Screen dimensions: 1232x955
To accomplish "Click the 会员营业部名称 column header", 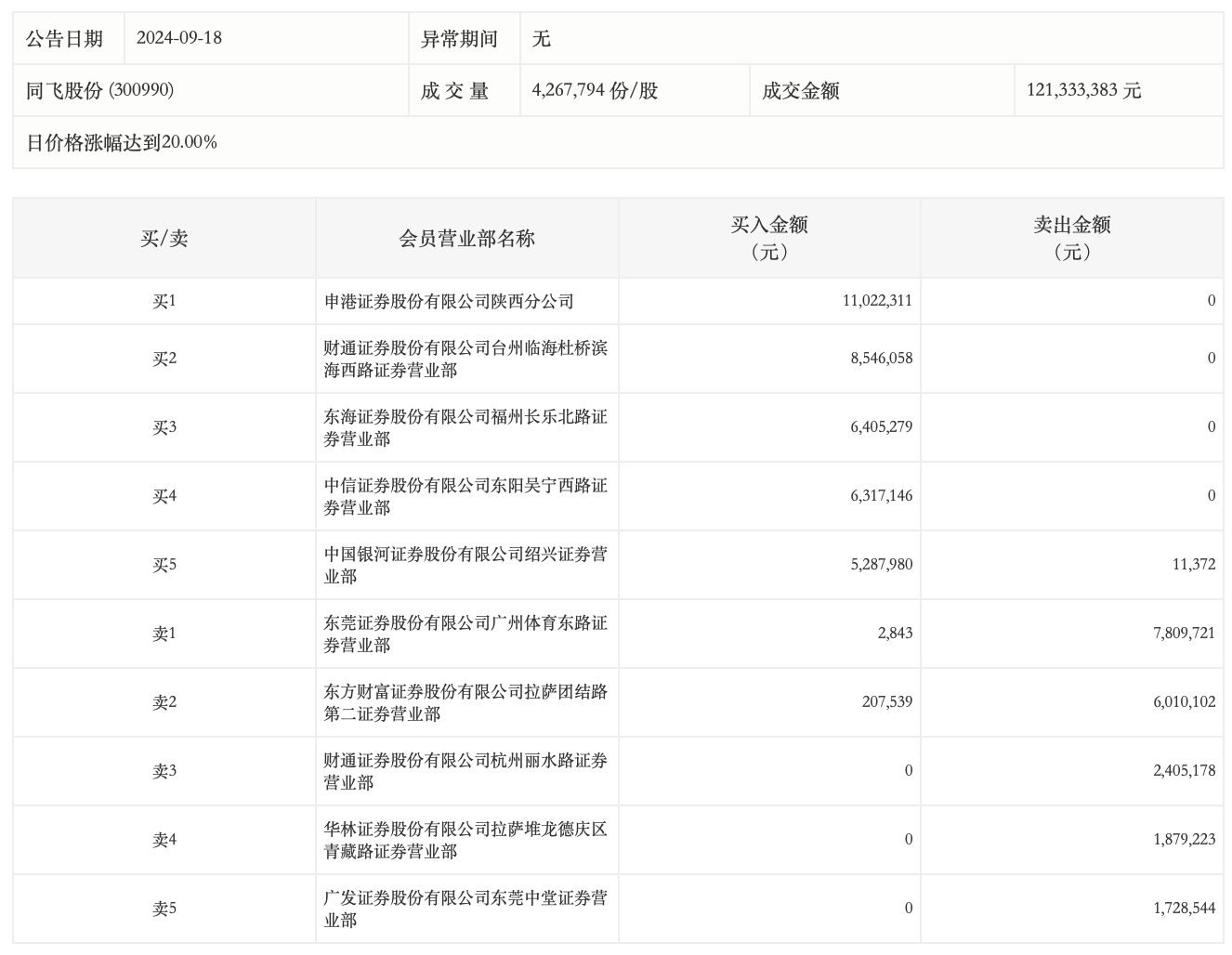I will (x=467, y=238).
